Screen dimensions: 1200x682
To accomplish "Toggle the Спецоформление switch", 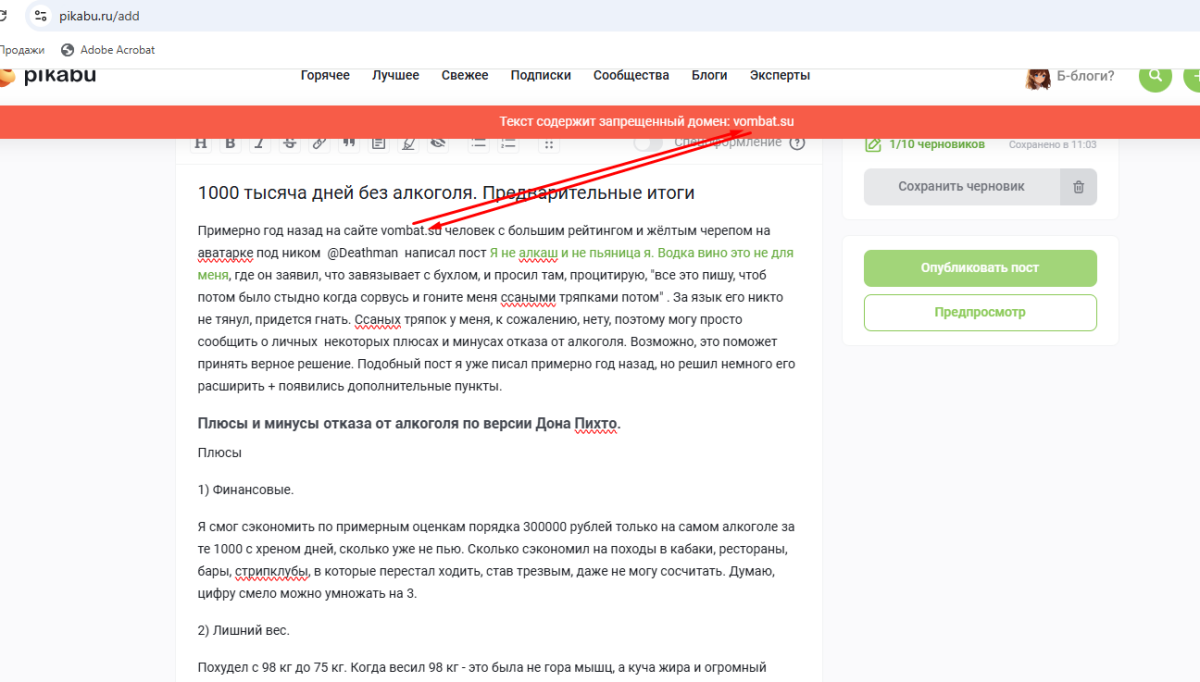I will coord(648,143).
